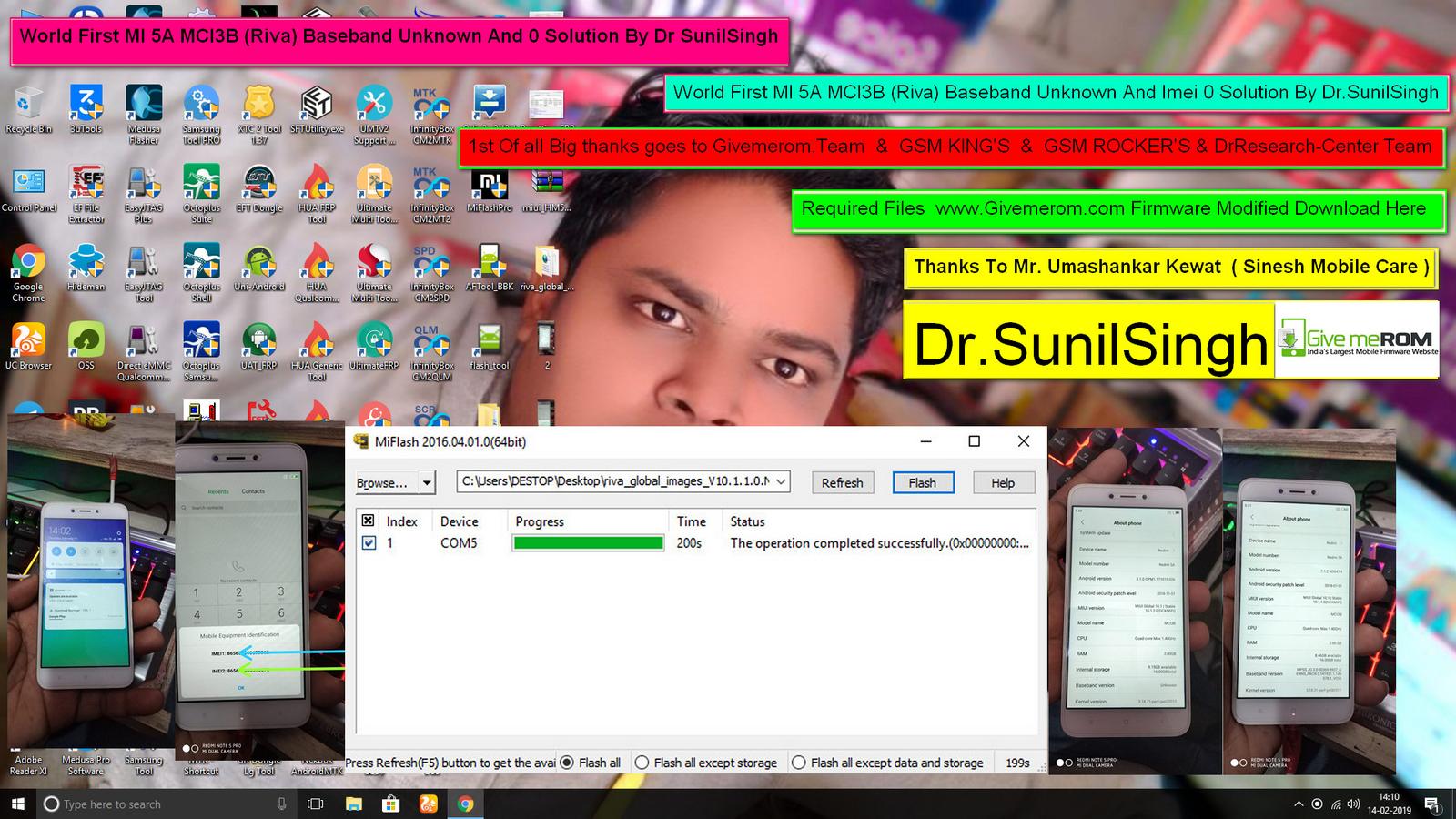Click the Refresh button
1456x819 pixels.
coord(843,482)
